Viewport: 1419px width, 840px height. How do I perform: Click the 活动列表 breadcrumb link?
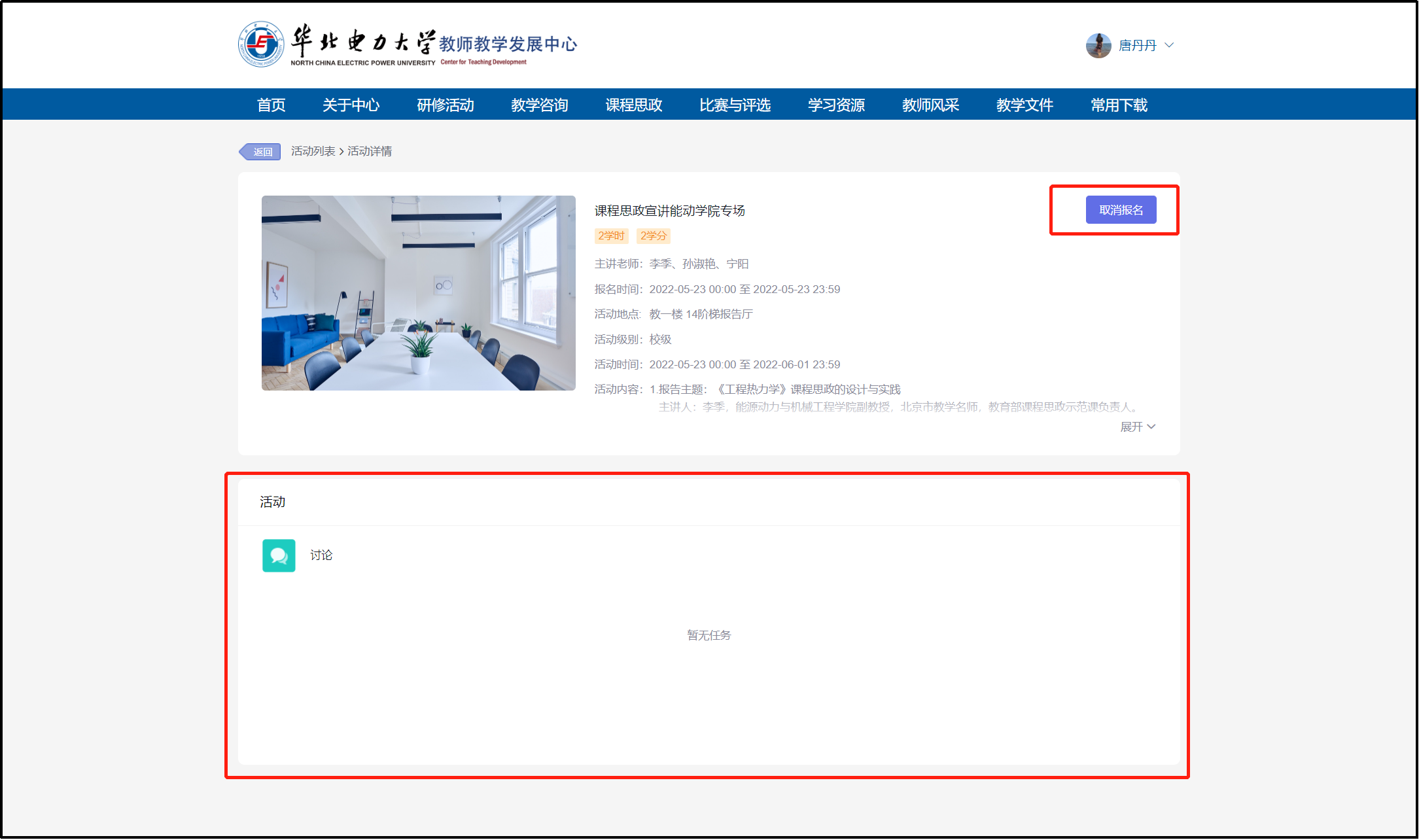point(313,151)
